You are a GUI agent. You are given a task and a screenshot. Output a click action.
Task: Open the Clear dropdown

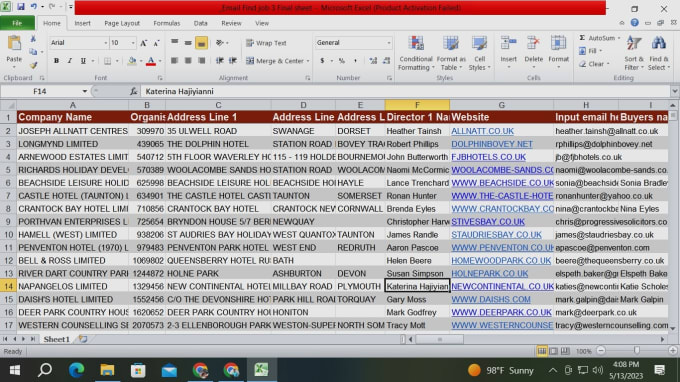point(594,64)
